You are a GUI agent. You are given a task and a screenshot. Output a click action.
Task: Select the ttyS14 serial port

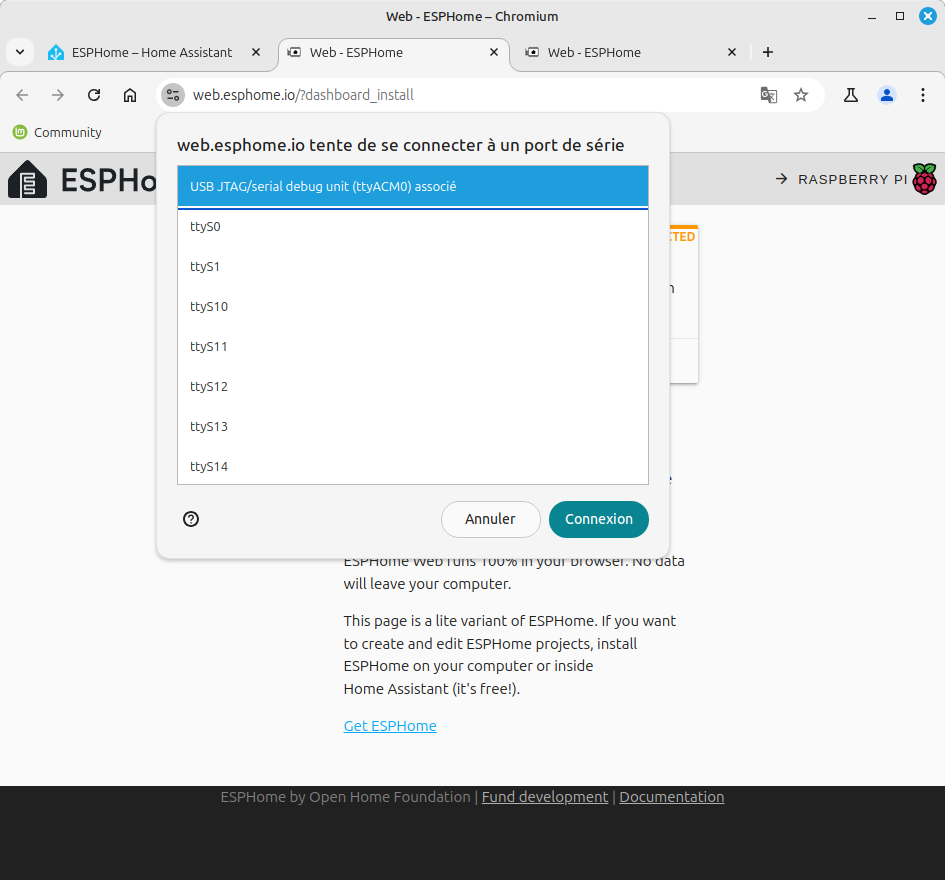click(413, 466)
